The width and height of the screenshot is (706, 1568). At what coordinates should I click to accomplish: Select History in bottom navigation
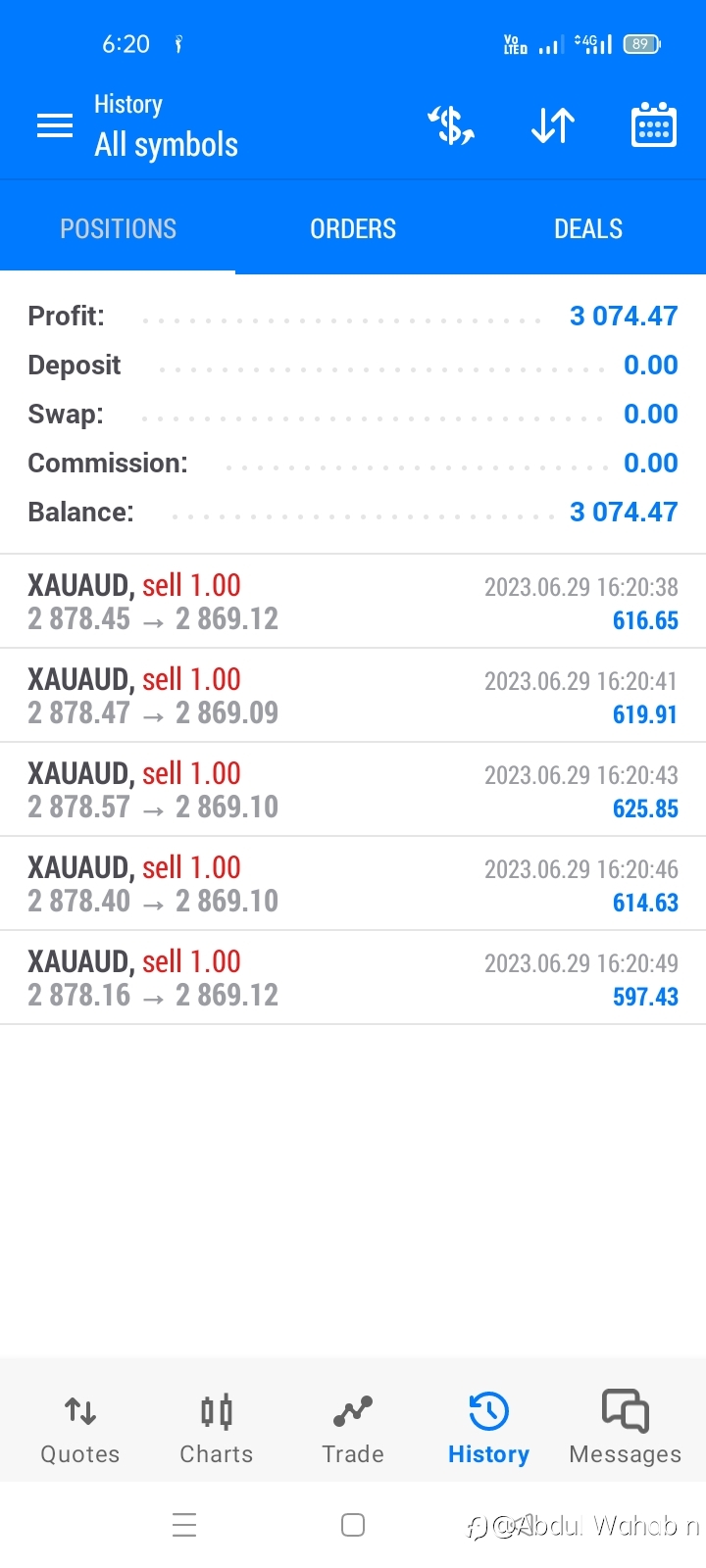[488, 1429]
